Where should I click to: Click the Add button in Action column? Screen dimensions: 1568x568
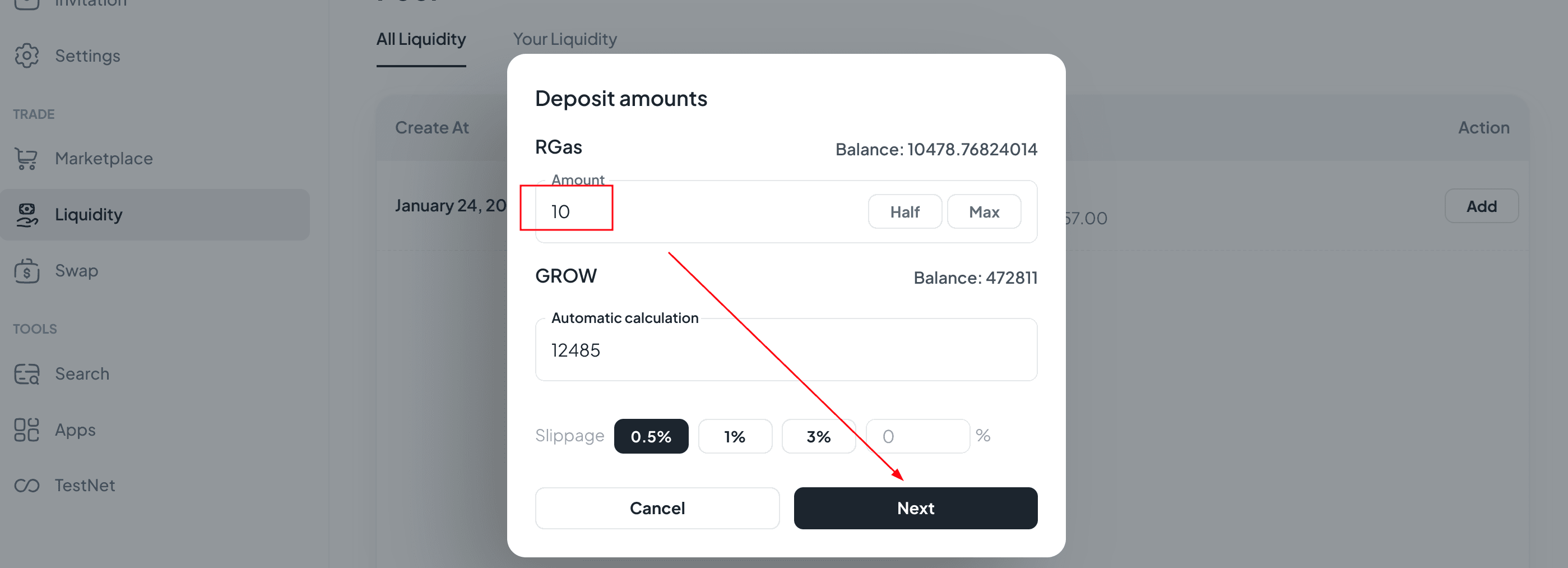tap(1481, 206)
